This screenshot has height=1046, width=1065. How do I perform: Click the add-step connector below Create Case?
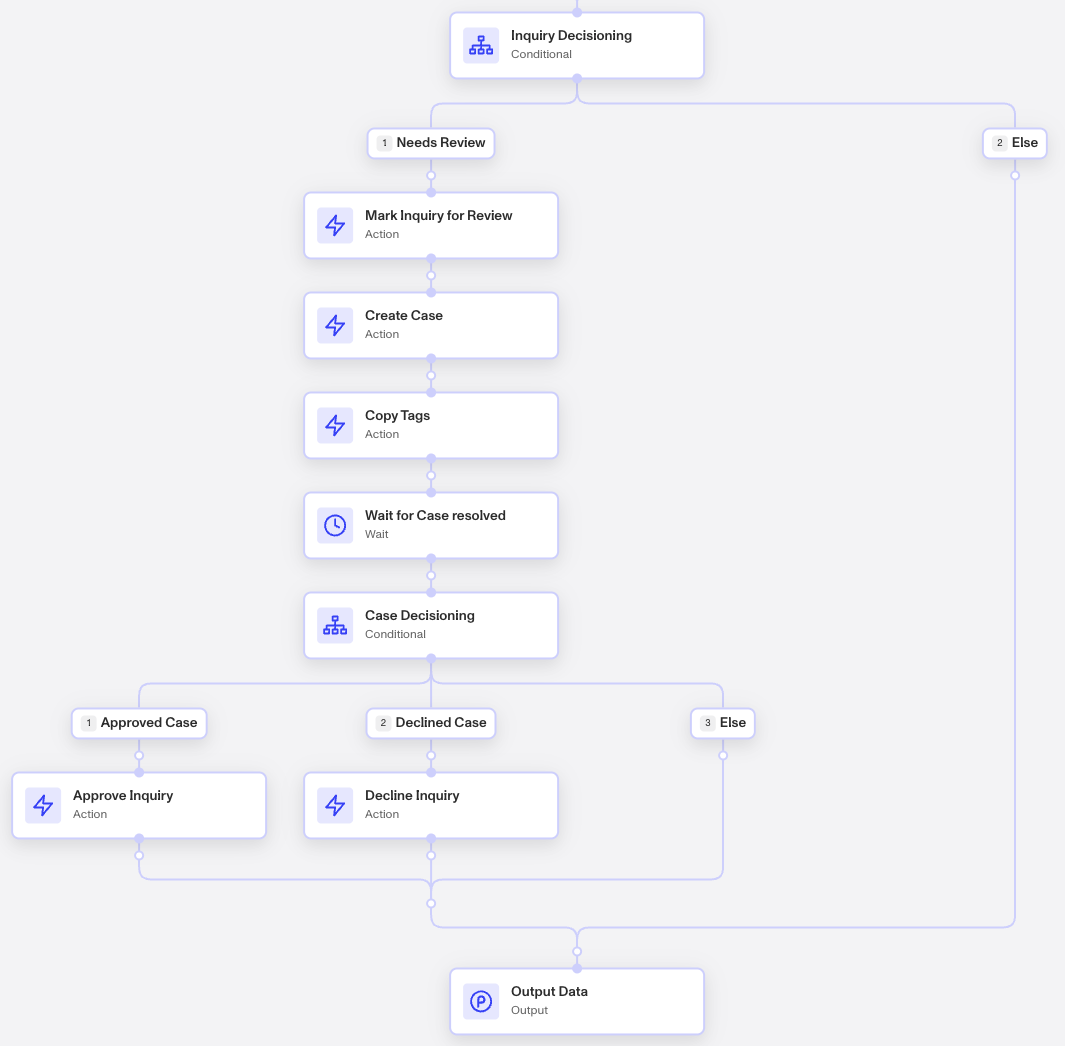(x=431, y=376)
